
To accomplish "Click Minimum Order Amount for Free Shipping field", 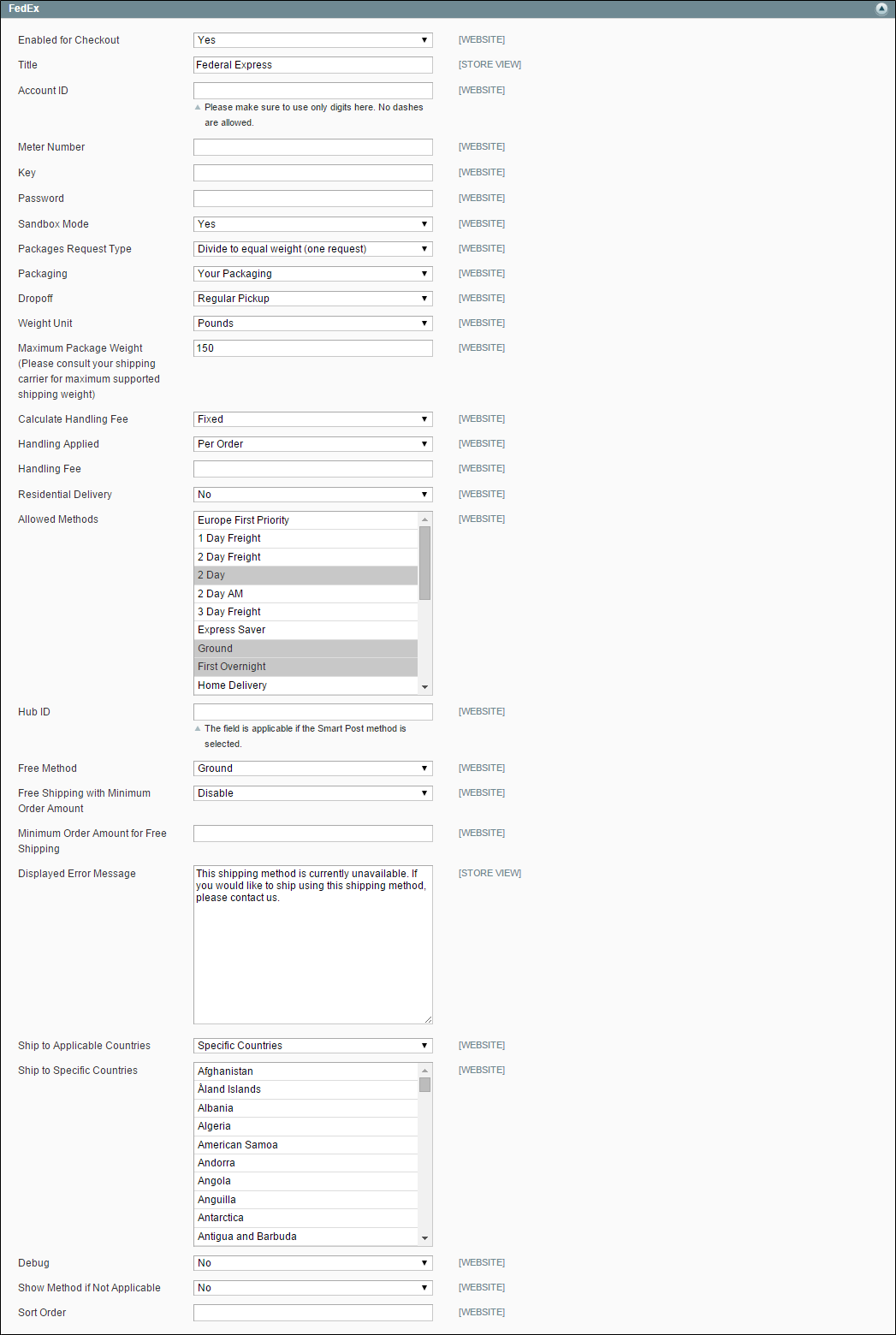I will 313,834.
